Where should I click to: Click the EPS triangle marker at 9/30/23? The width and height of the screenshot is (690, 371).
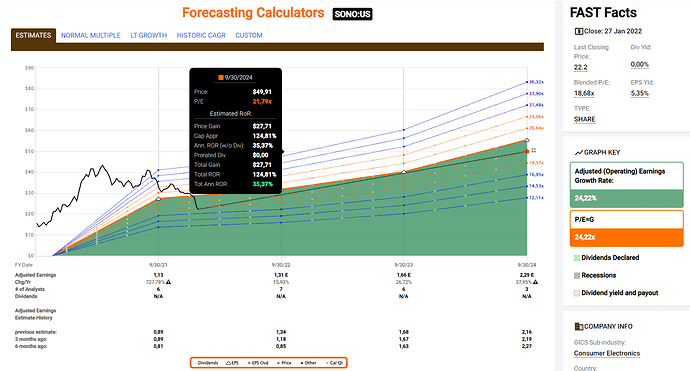[x=404, y=172]
